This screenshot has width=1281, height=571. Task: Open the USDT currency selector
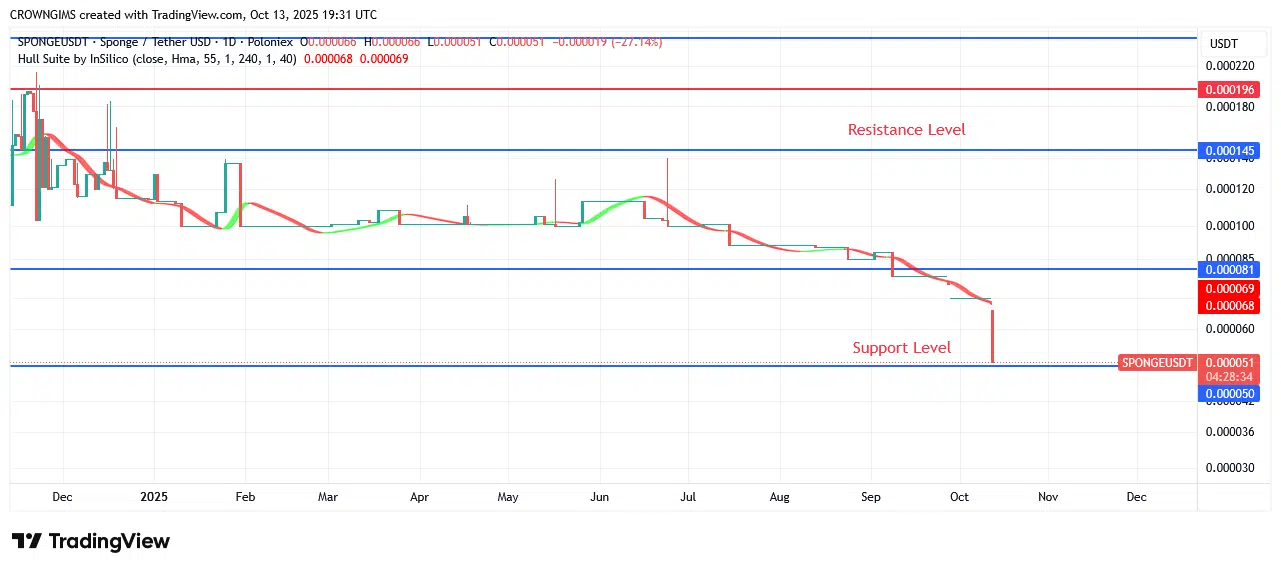pos(1223,44)
